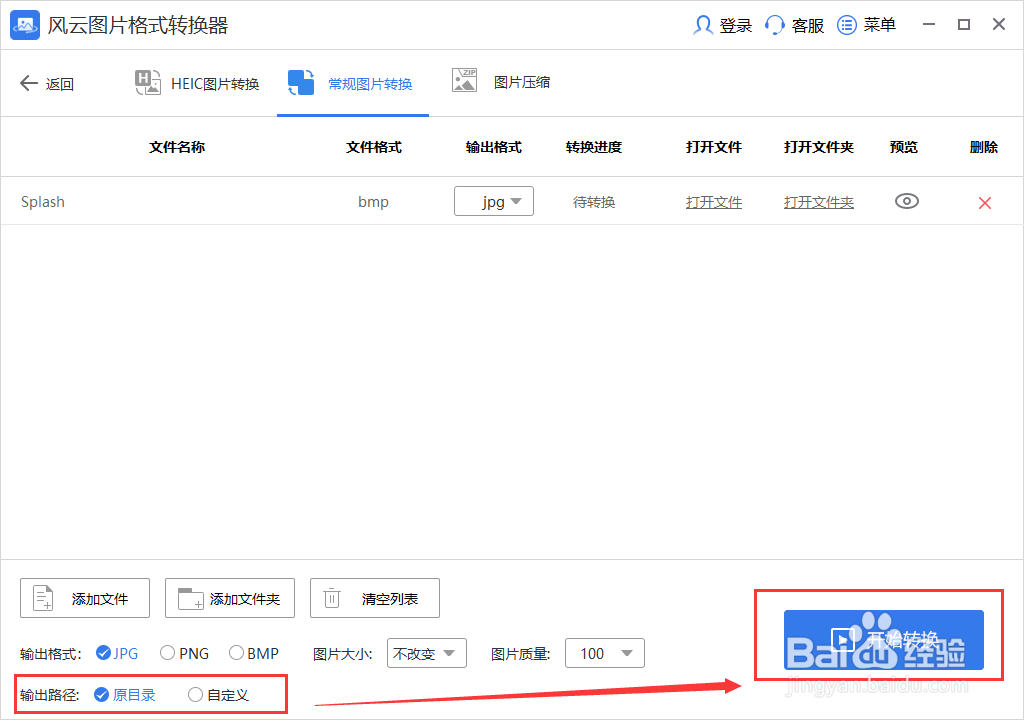1024x720 pixels.
Task: Preview the Splash image with the eye icon
Action: point(906,201)
